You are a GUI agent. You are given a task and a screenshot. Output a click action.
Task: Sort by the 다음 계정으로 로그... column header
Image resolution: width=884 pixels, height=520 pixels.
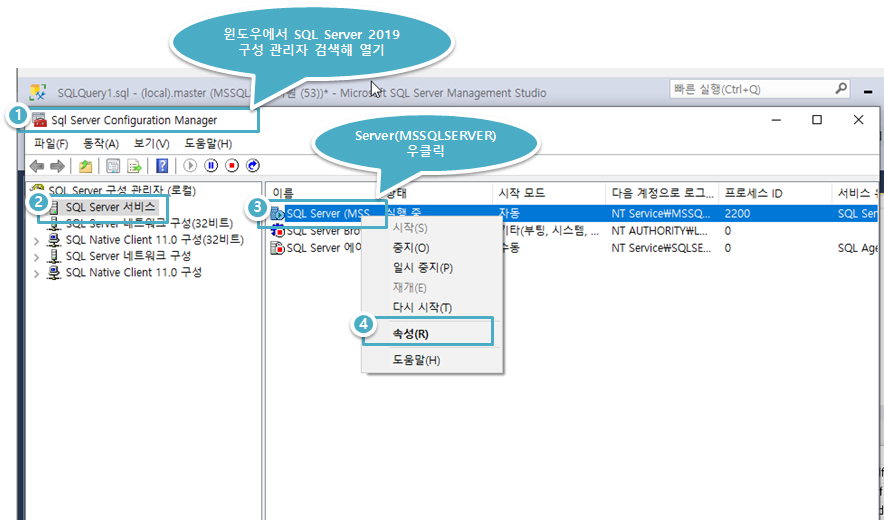[662, 193]
